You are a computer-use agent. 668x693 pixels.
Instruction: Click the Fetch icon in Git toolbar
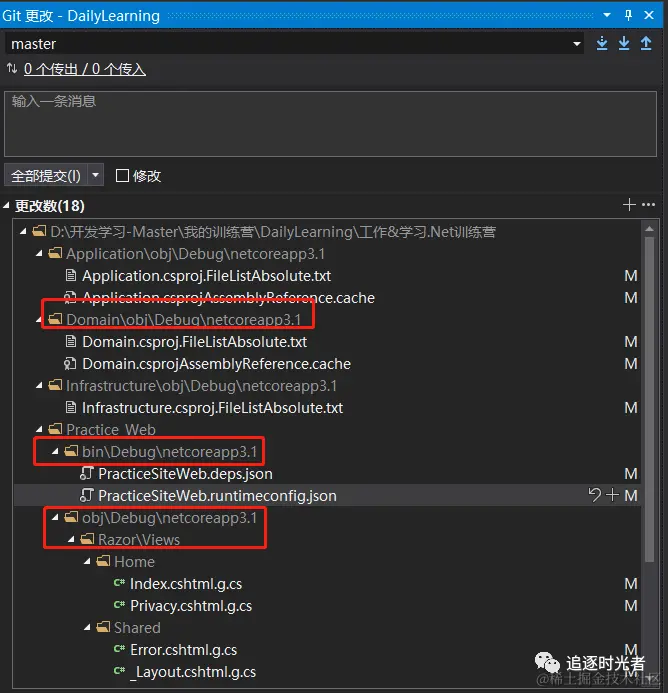pos(602,43)
